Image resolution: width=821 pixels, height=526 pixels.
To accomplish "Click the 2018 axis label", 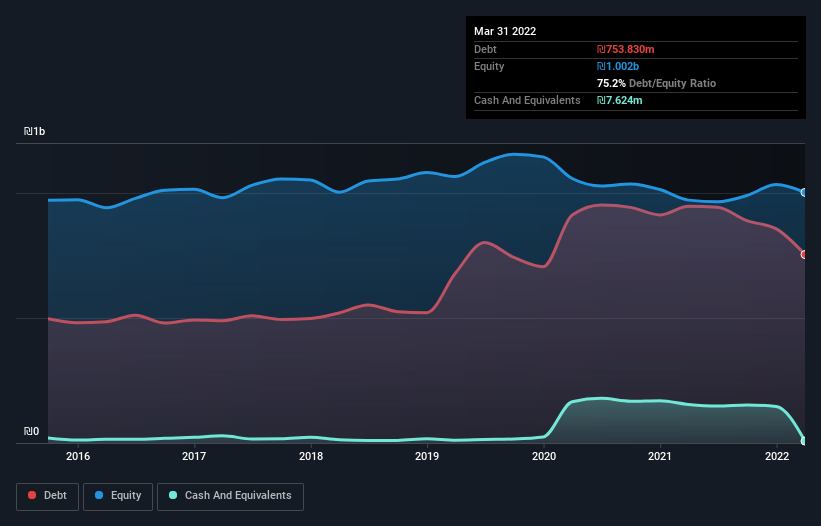I will (311, 456).
